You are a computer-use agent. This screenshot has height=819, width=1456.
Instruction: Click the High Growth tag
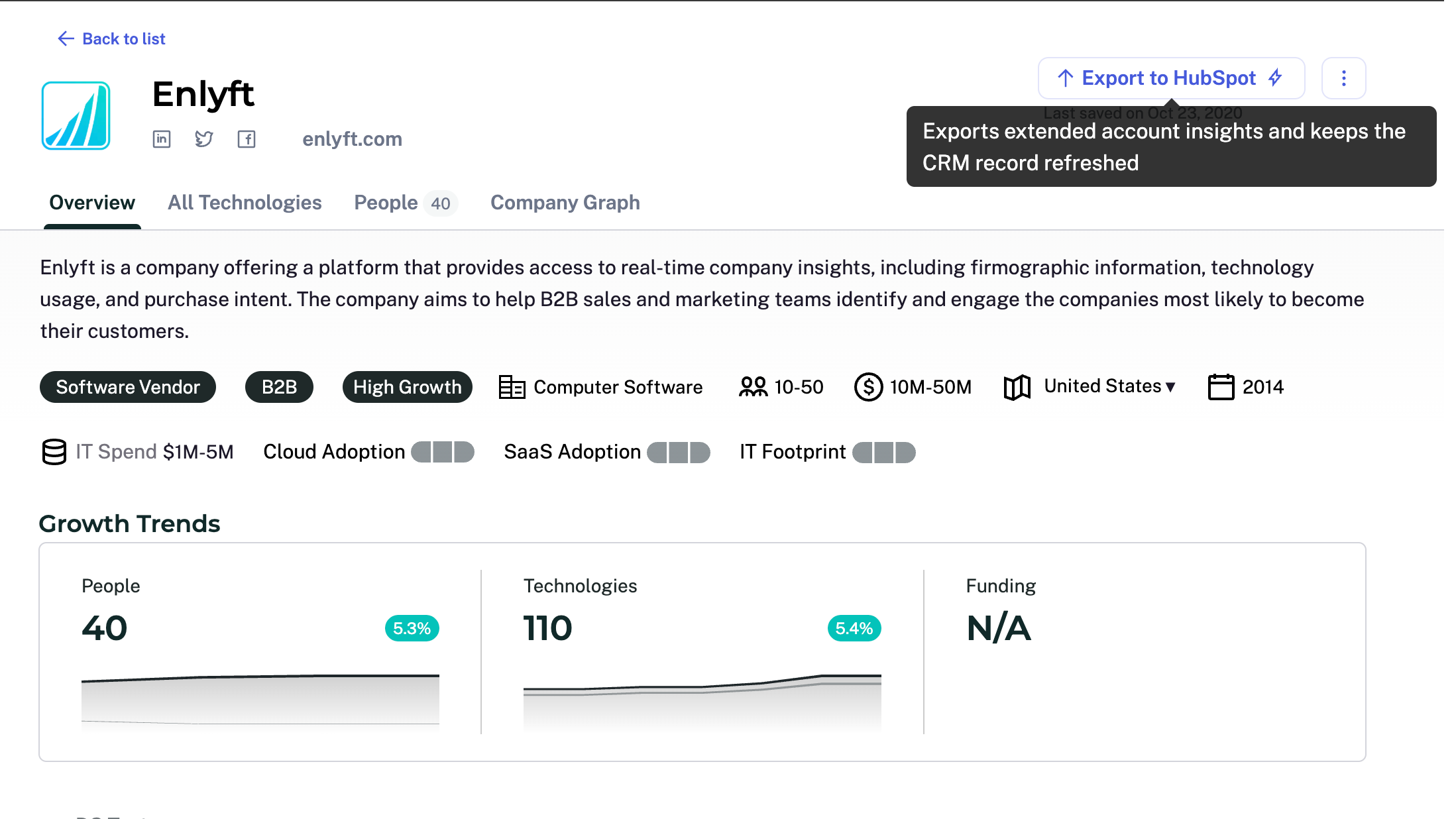tap(407, 387)
